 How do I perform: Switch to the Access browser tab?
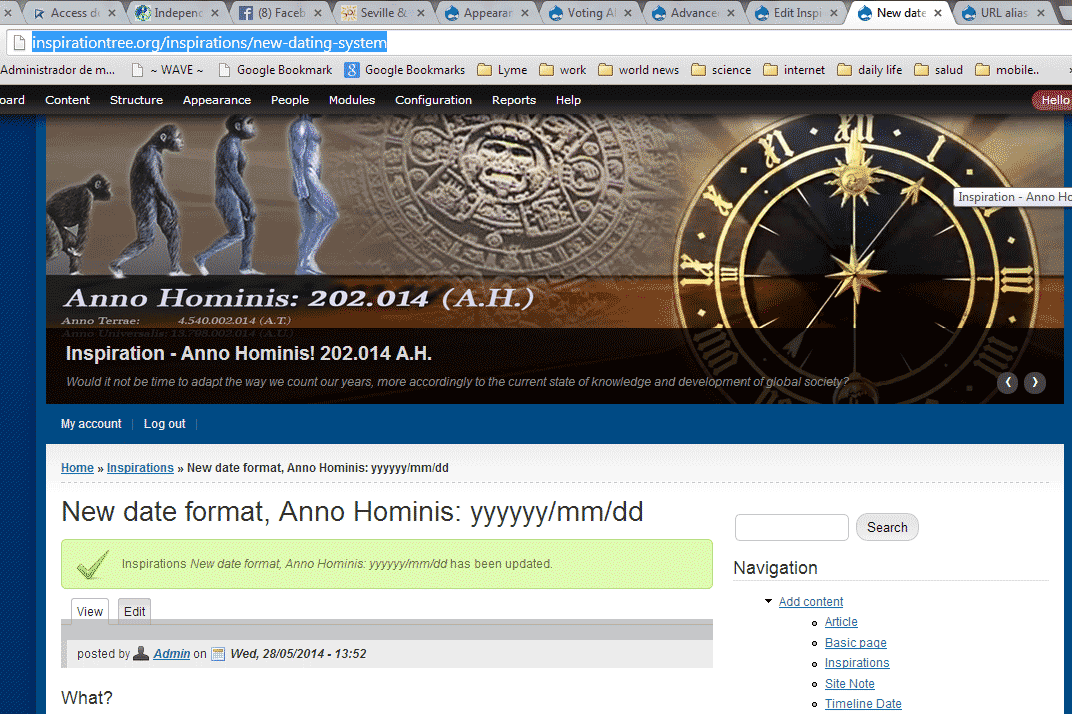point(74,13)
